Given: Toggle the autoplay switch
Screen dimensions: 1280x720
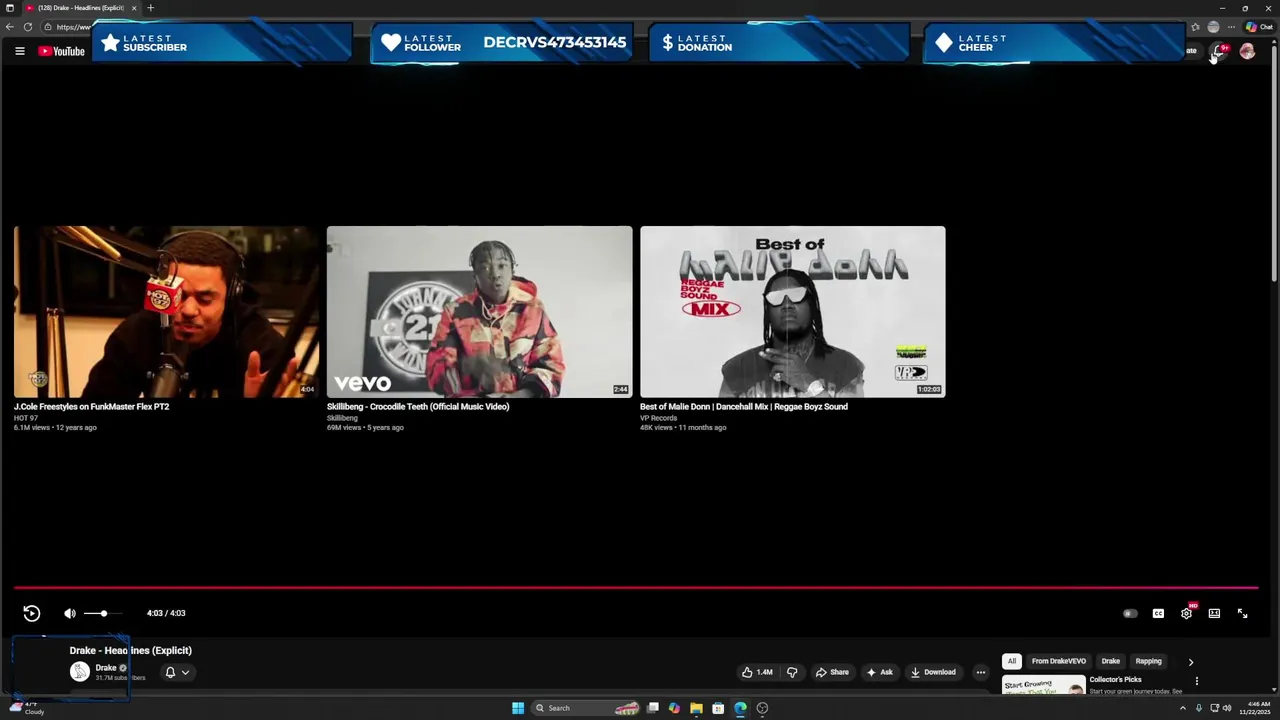Looking at the screenshot, I should [1130, 613].
